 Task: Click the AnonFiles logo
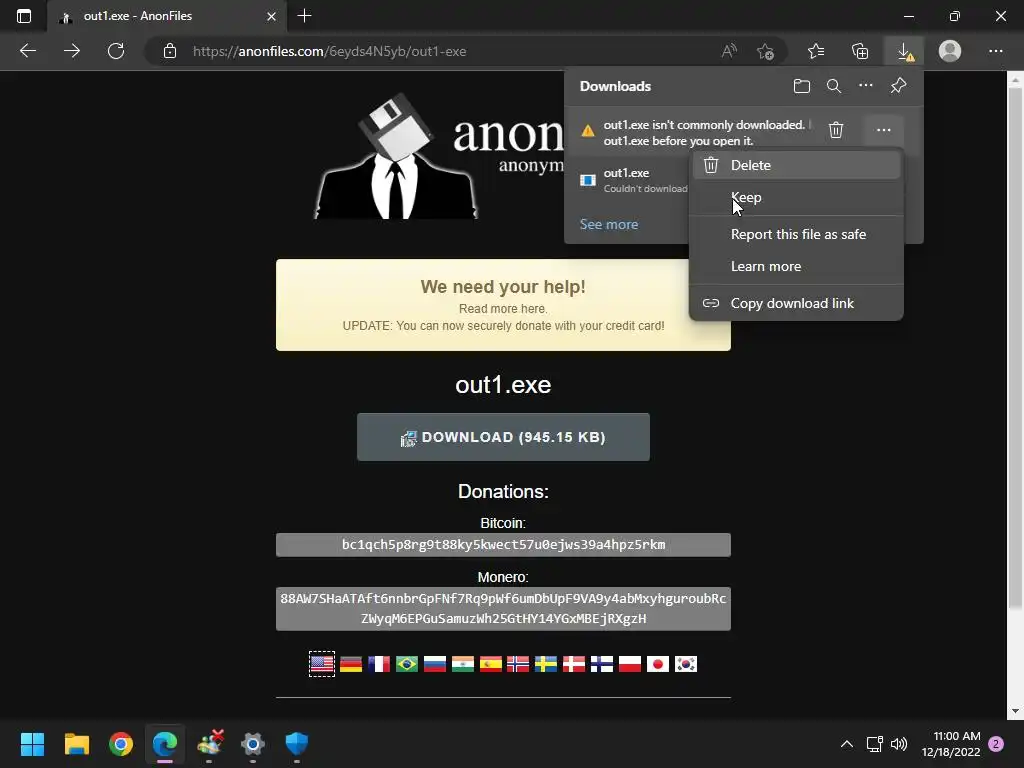(439, 157)
